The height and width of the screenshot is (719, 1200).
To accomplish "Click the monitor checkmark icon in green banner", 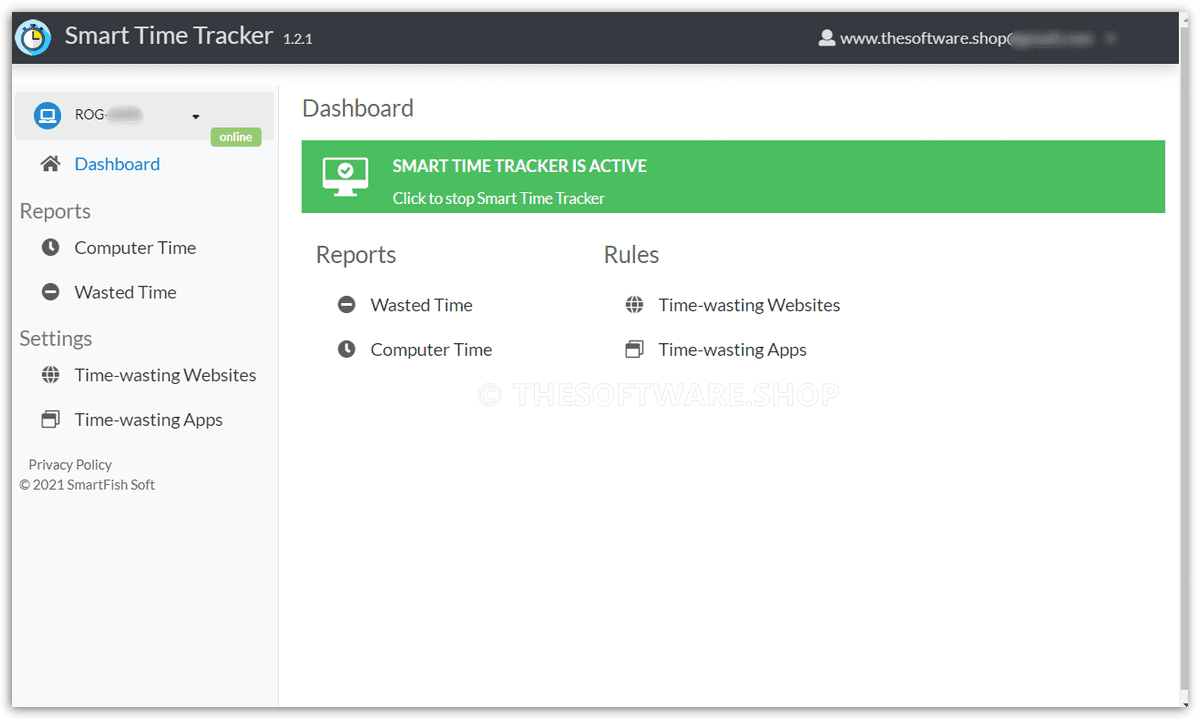I will (x=345, y=176).
